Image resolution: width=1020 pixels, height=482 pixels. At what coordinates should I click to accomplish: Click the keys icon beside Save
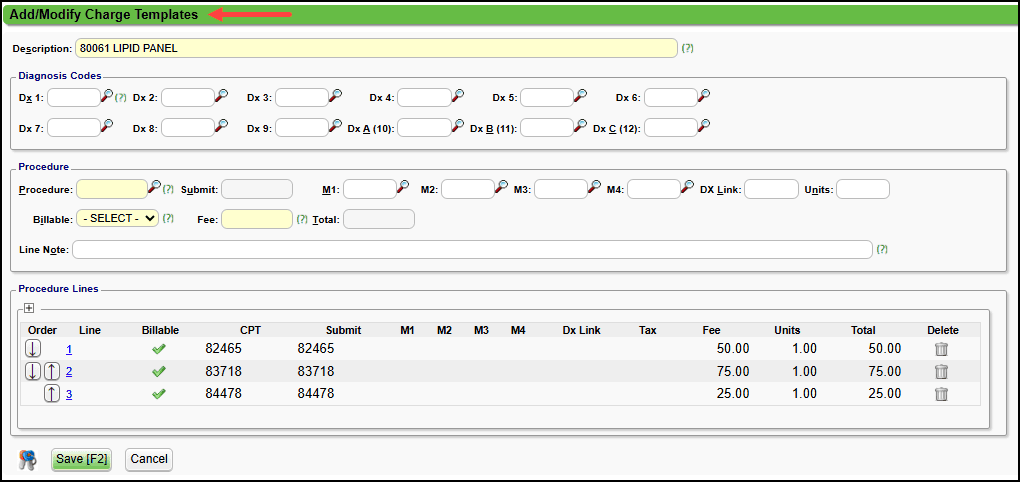[x=27, y=460]
